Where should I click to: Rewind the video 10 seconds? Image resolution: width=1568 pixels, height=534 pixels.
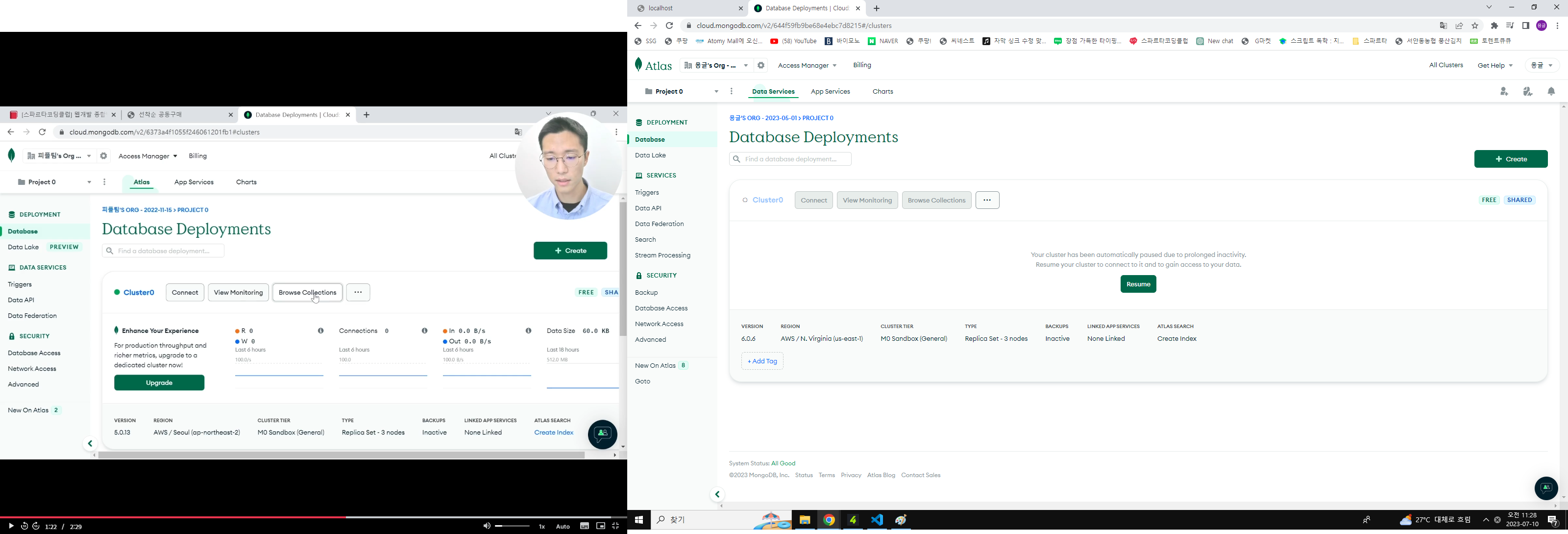tap(24, 526)
